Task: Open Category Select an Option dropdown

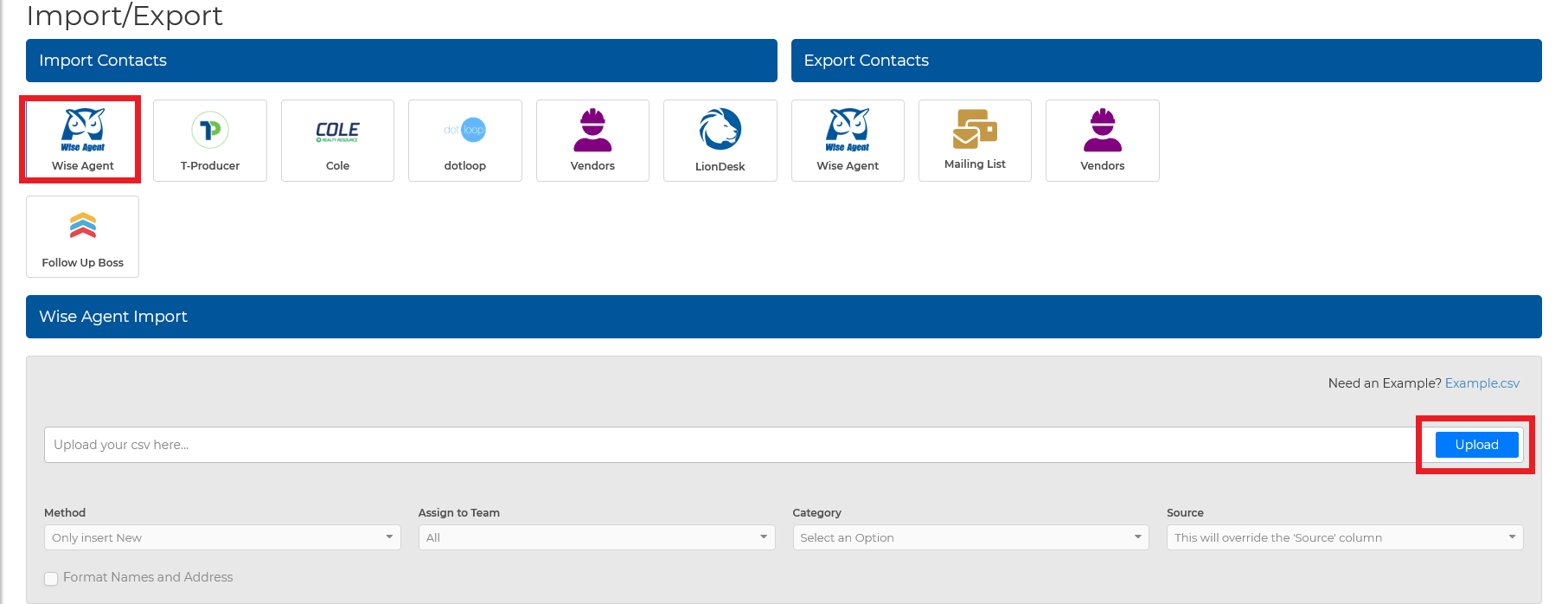Action: (970, 537)
